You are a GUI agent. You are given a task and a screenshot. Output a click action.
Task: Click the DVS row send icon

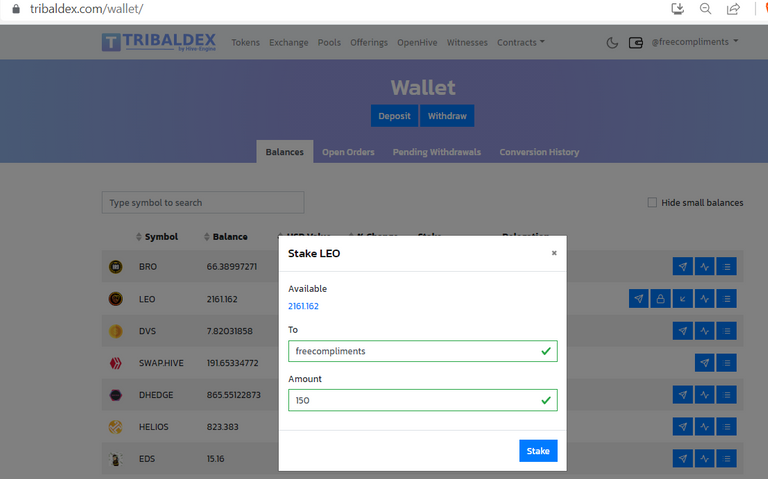[x=682, y=331]
